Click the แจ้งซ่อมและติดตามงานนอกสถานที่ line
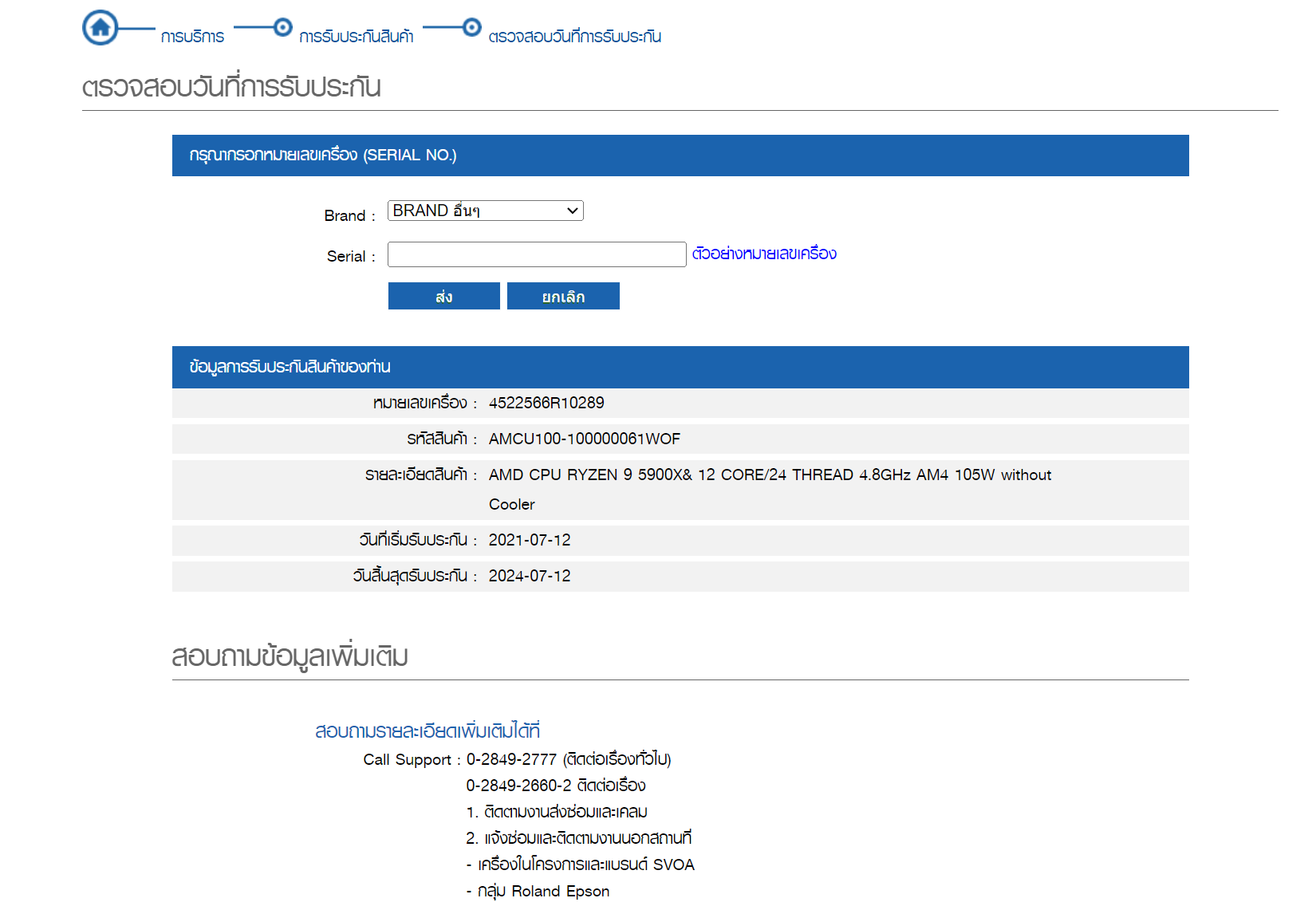This screenshot has height=902, width=1316. [x=579, y=838]
